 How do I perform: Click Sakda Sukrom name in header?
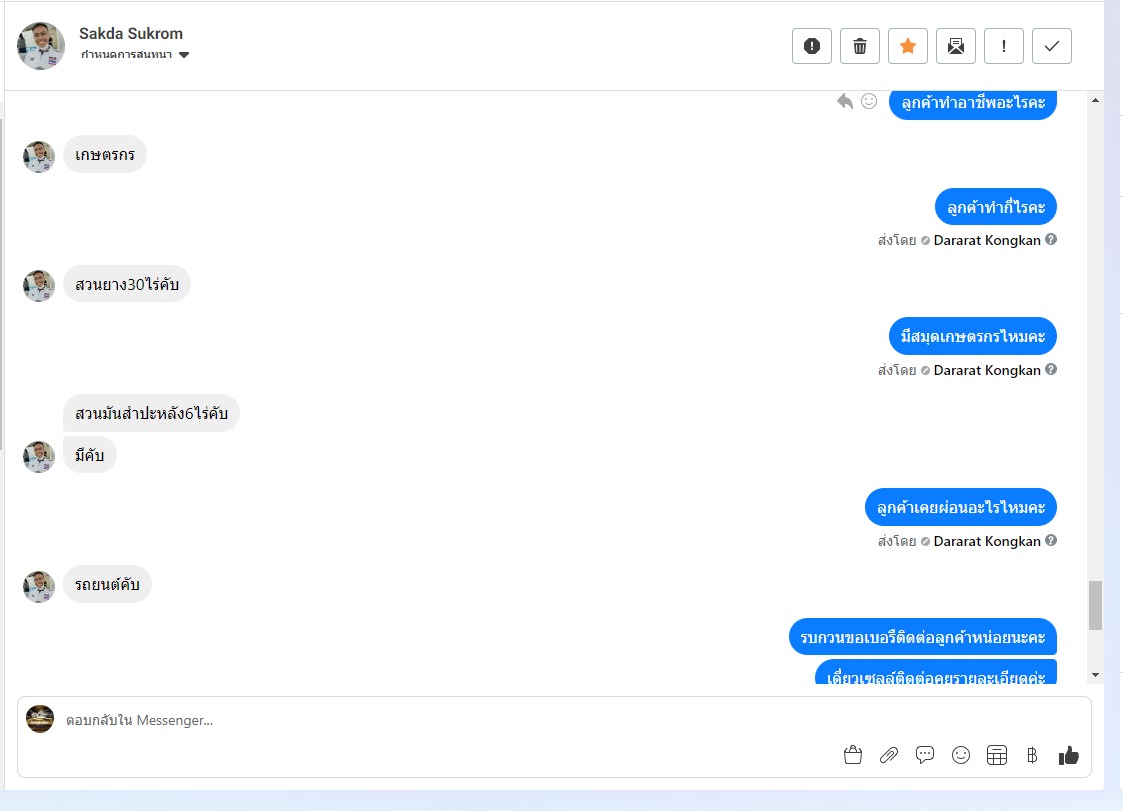130,34
